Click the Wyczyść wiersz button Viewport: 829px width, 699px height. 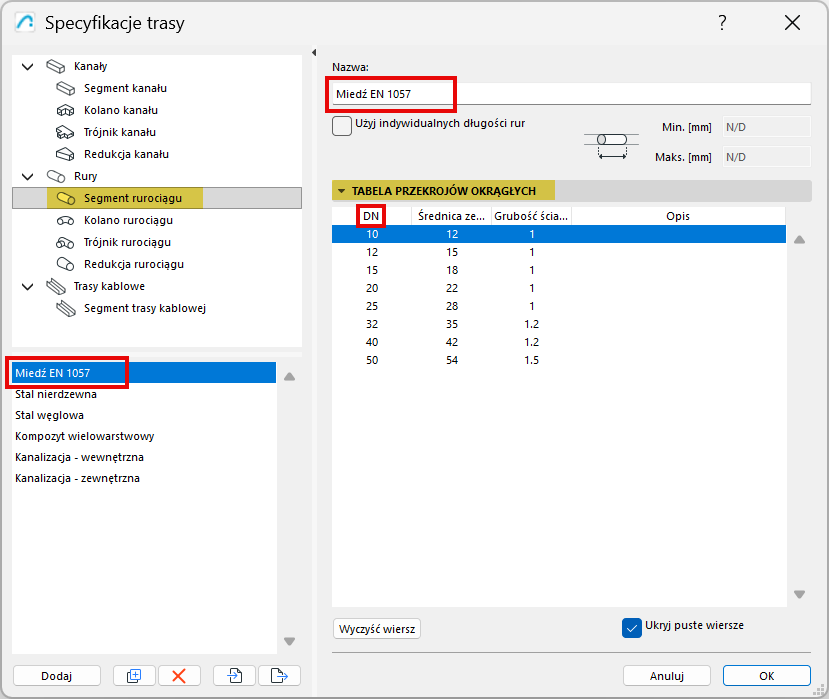[x=377, y=629]
